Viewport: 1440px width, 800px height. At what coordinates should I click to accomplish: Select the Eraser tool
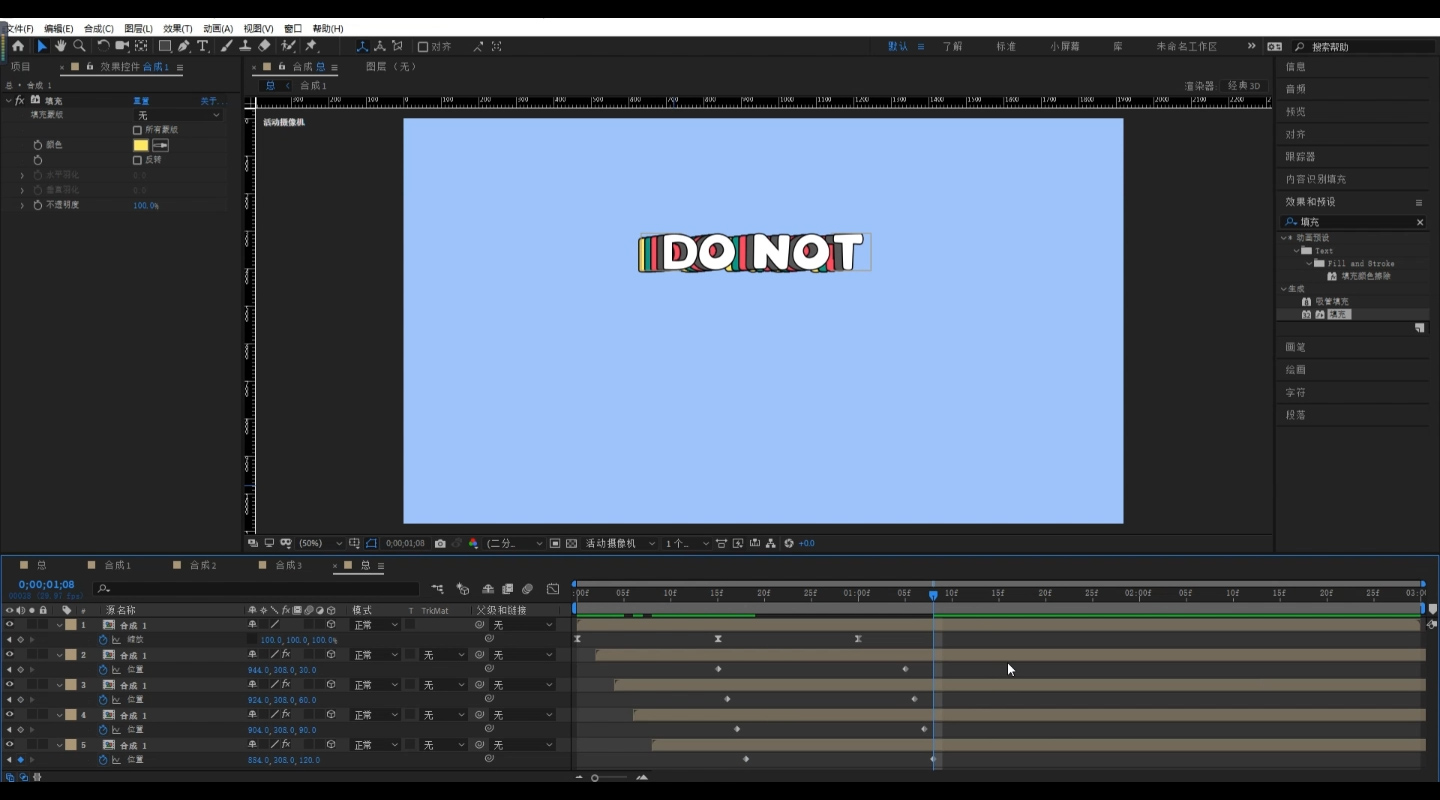click(264, 46)
